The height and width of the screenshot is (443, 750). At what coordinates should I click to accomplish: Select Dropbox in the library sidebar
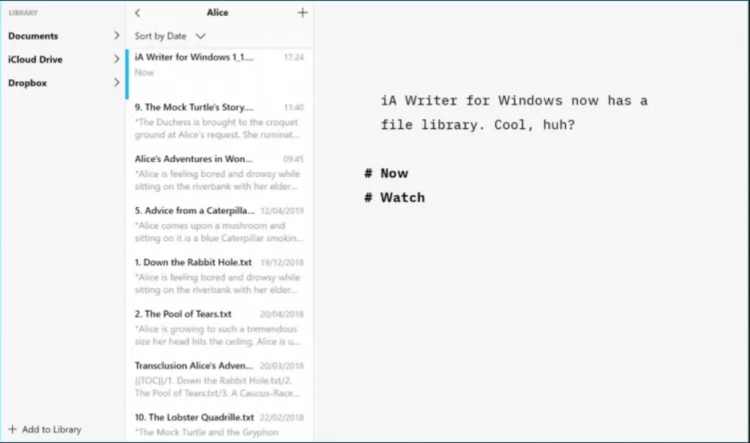coord(28,83)
